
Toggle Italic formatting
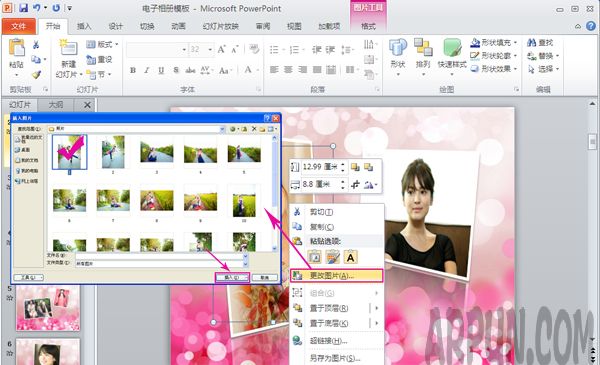(x=147, y=70)
